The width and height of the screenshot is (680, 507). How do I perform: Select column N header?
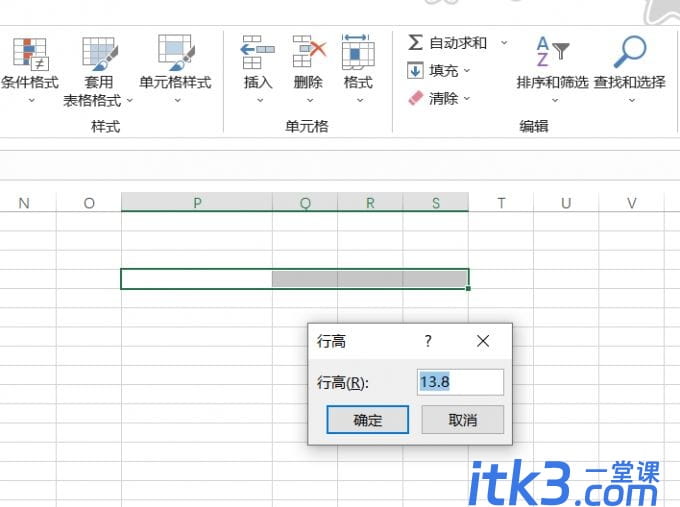(x=24, y=202)
